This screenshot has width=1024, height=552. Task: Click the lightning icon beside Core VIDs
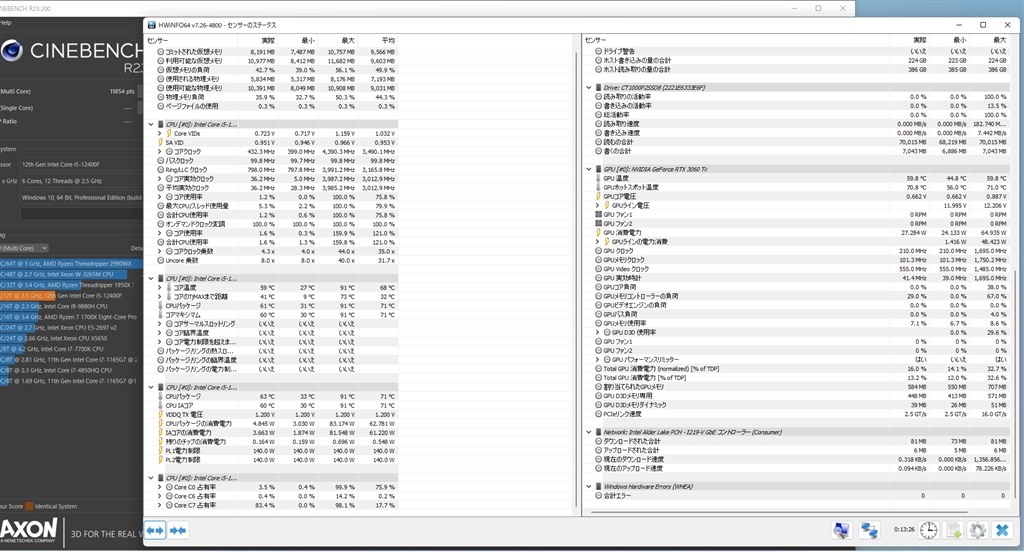168,133
